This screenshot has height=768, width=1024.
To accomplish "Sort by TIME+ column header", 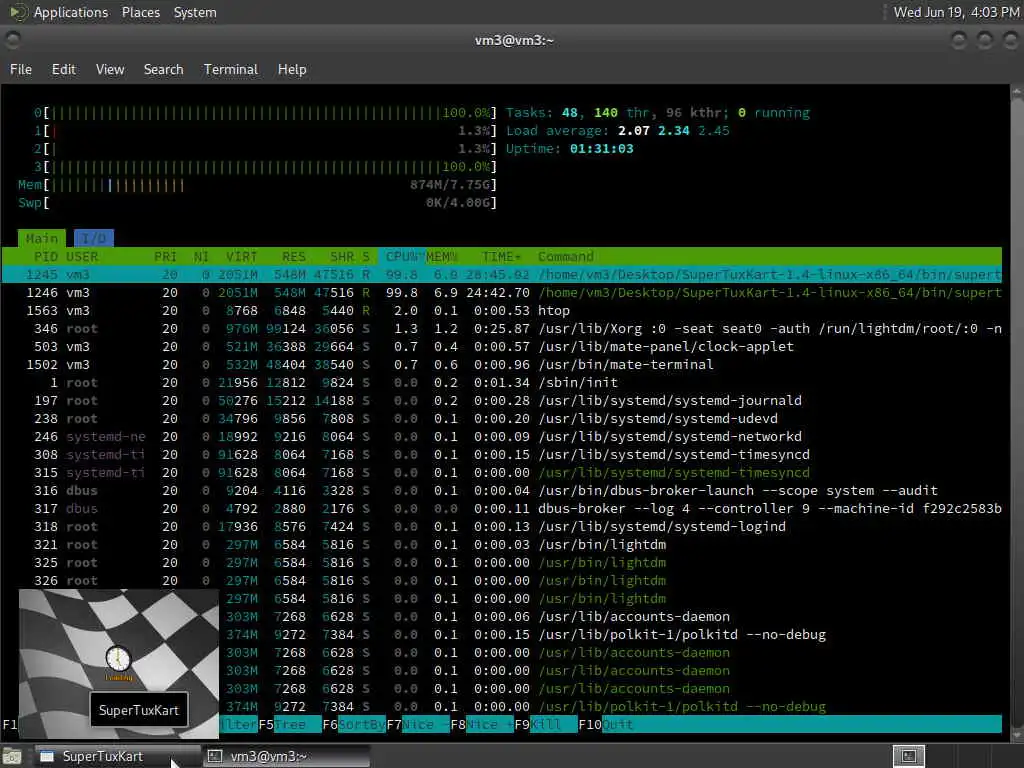I will 502,257.
